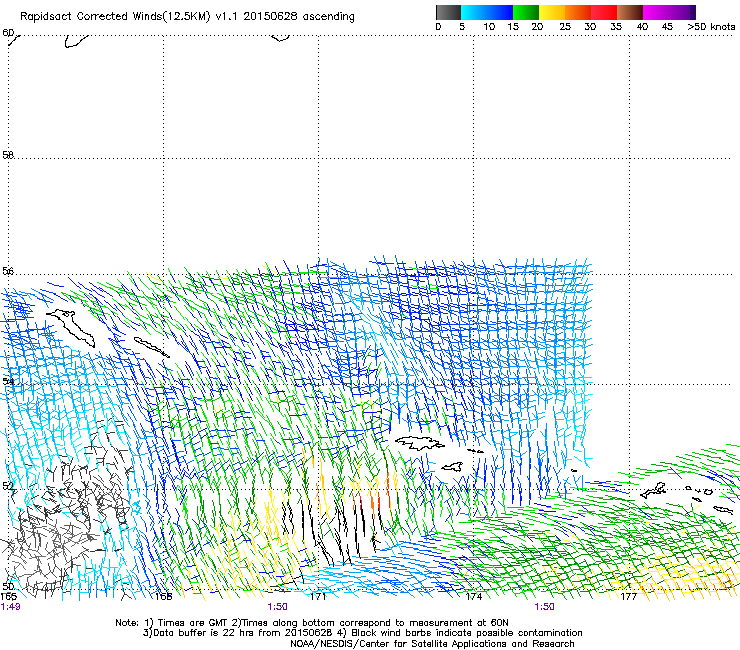Click the cyan 5-10 knots color segment

474,12
